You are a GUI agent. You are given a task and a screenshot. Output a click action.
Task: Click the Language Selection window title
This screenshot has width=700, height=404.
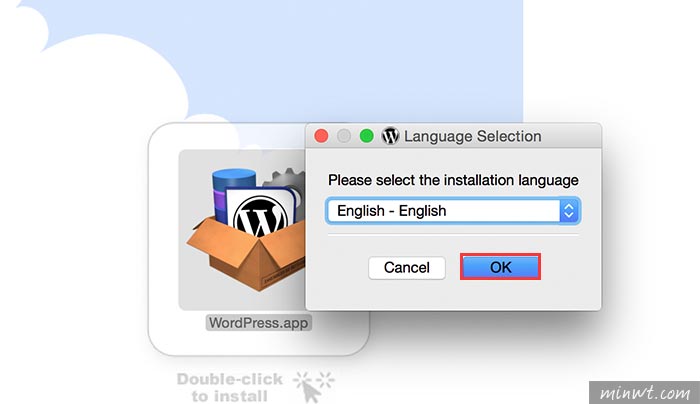pos(472,136)
